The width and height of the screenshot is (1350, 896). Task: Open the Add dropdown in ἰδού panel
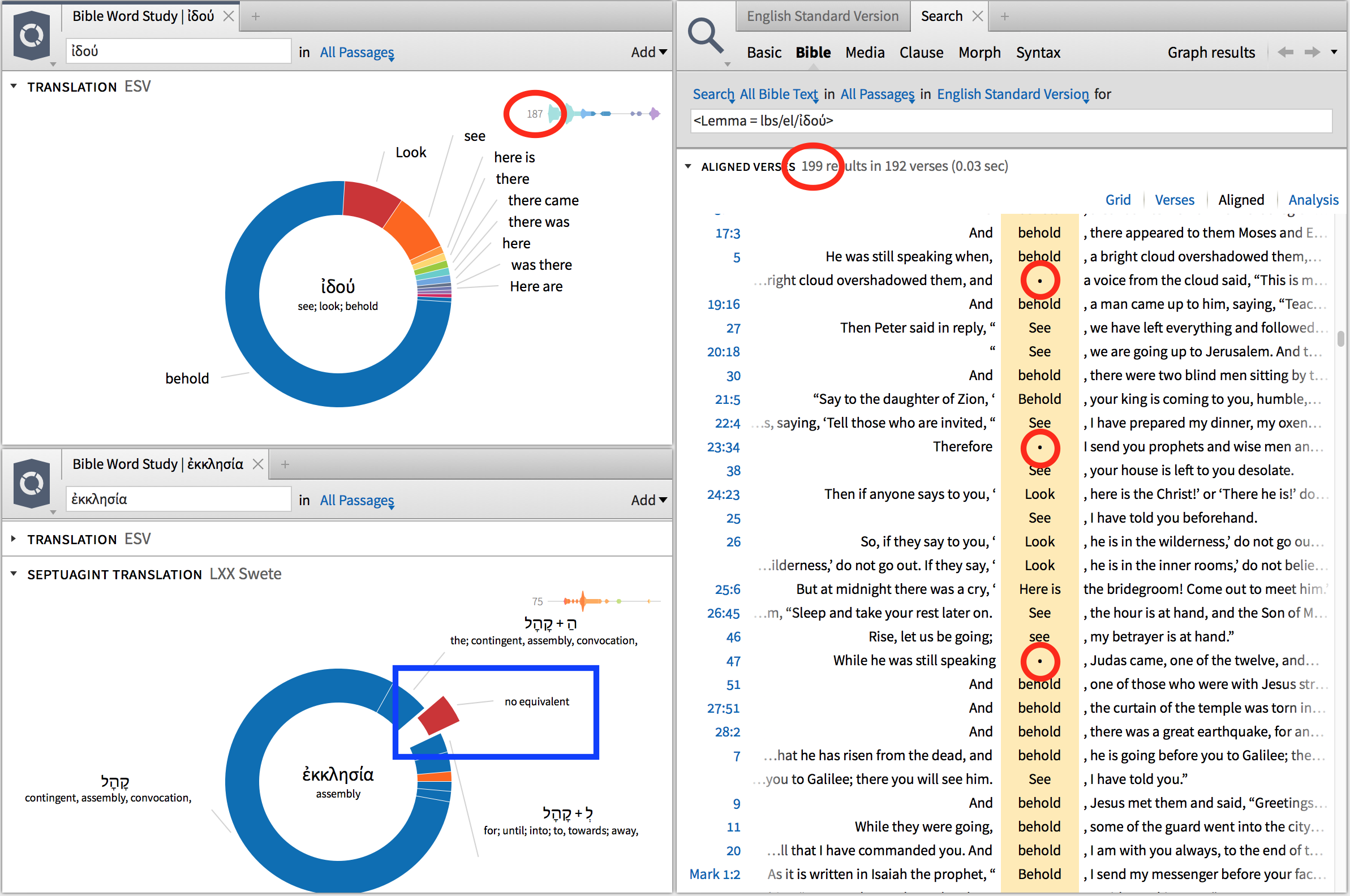(x=649, y=52)
